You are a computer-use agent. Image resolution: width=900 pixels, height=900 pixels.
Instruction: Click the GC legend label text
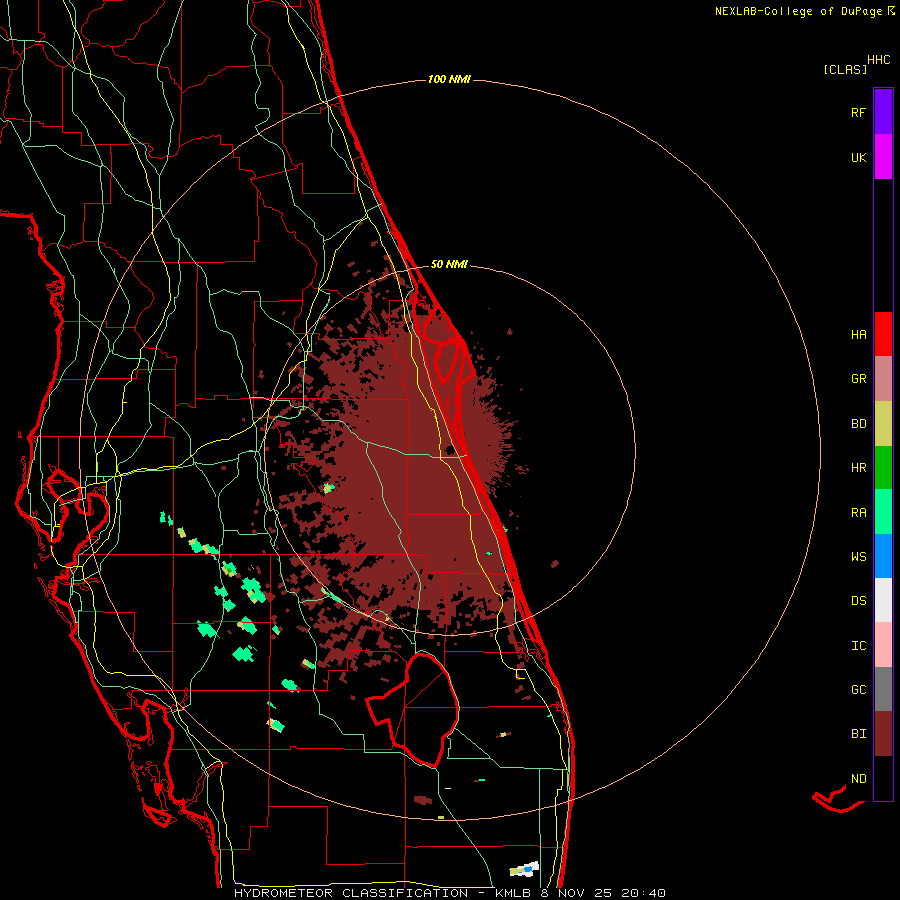(x=858, y=690)
